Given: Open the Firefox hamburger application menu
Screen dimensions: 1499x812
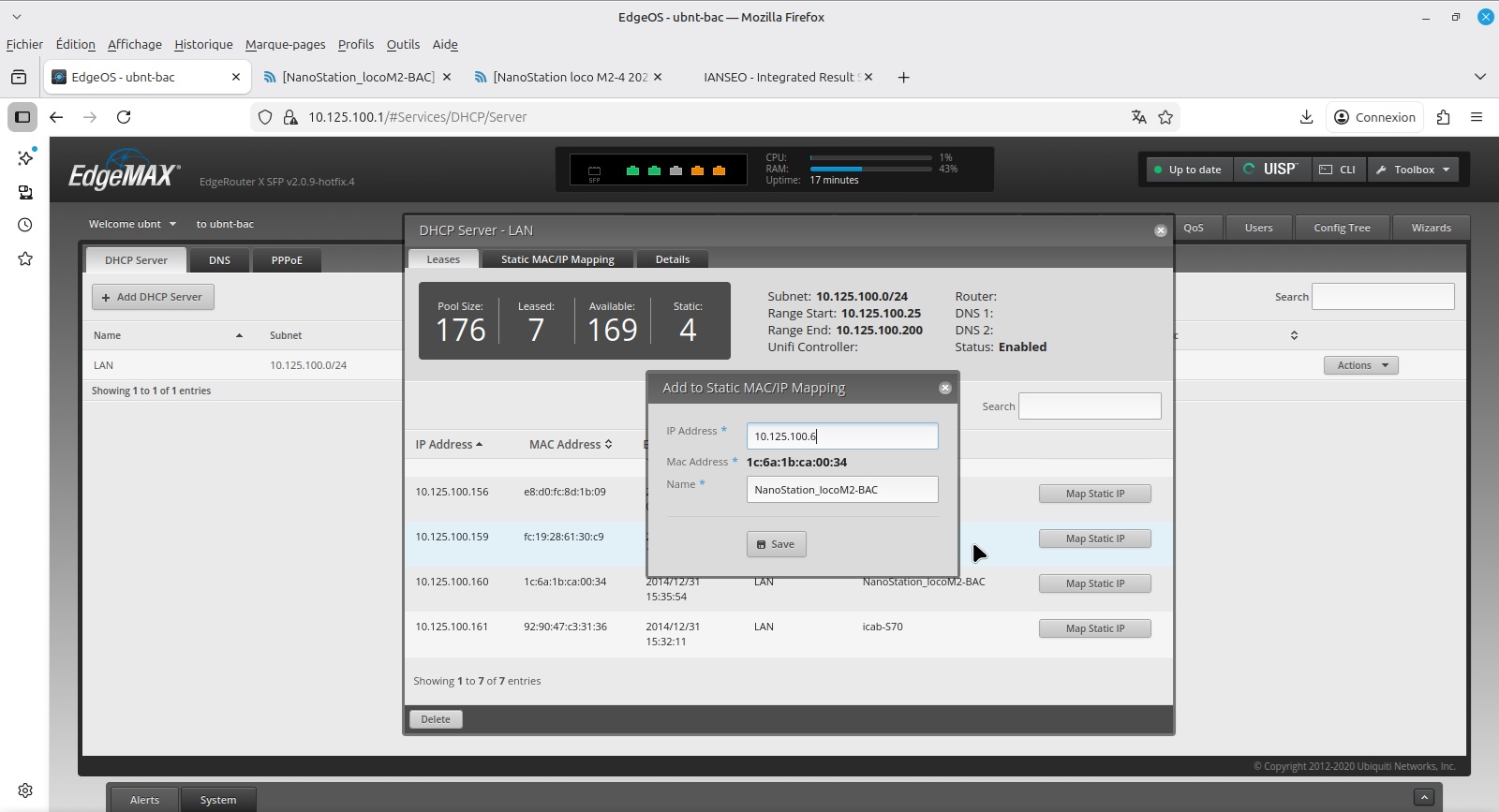Looking at the screenshot, I should tap(1477, 117).
